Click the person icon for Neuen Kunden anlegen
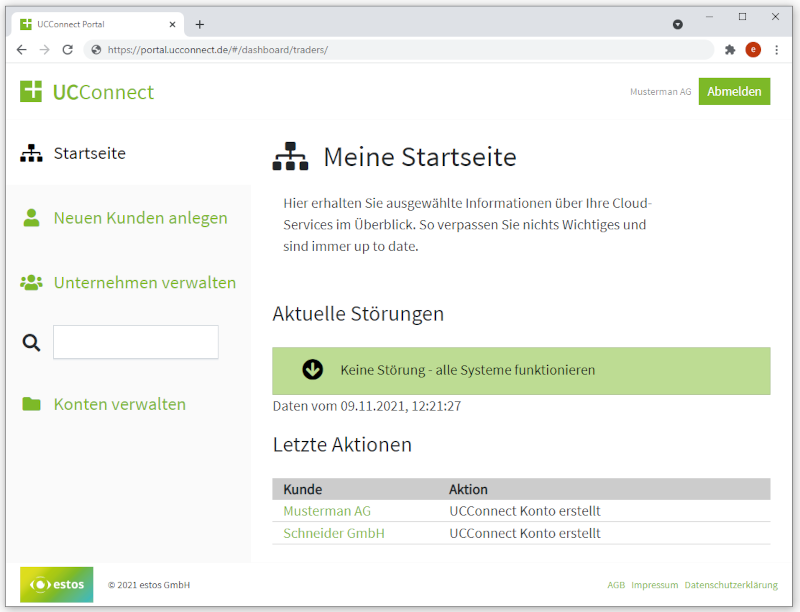800x612 pixels. (x=32, y=218)
